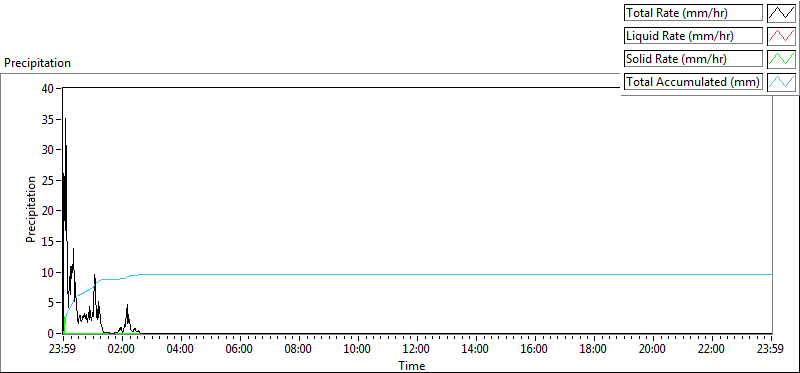Click the Precipitation chart caption above the plot
This screenshot has height=373, width=800.
point(37,63)
